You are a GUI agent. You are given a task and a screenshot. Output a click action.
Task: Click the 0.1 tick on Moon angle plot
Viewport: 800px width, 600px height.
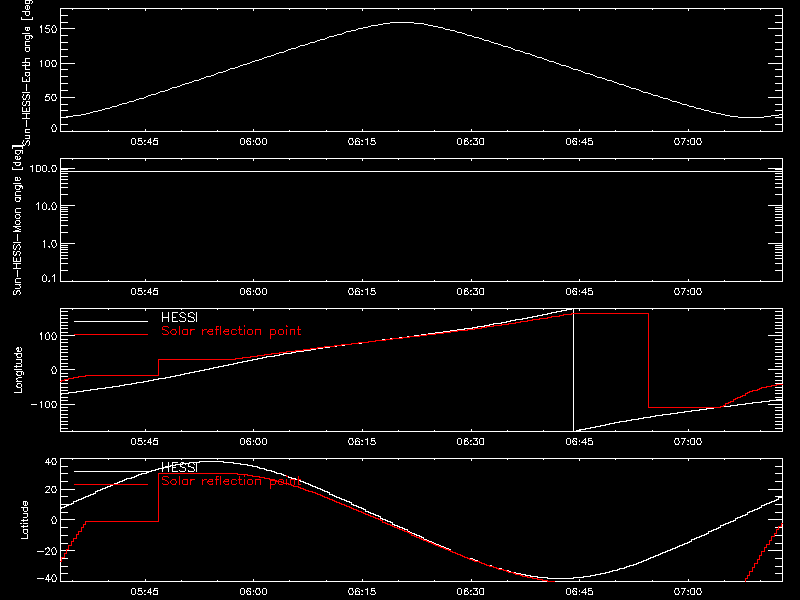point(49,279)
